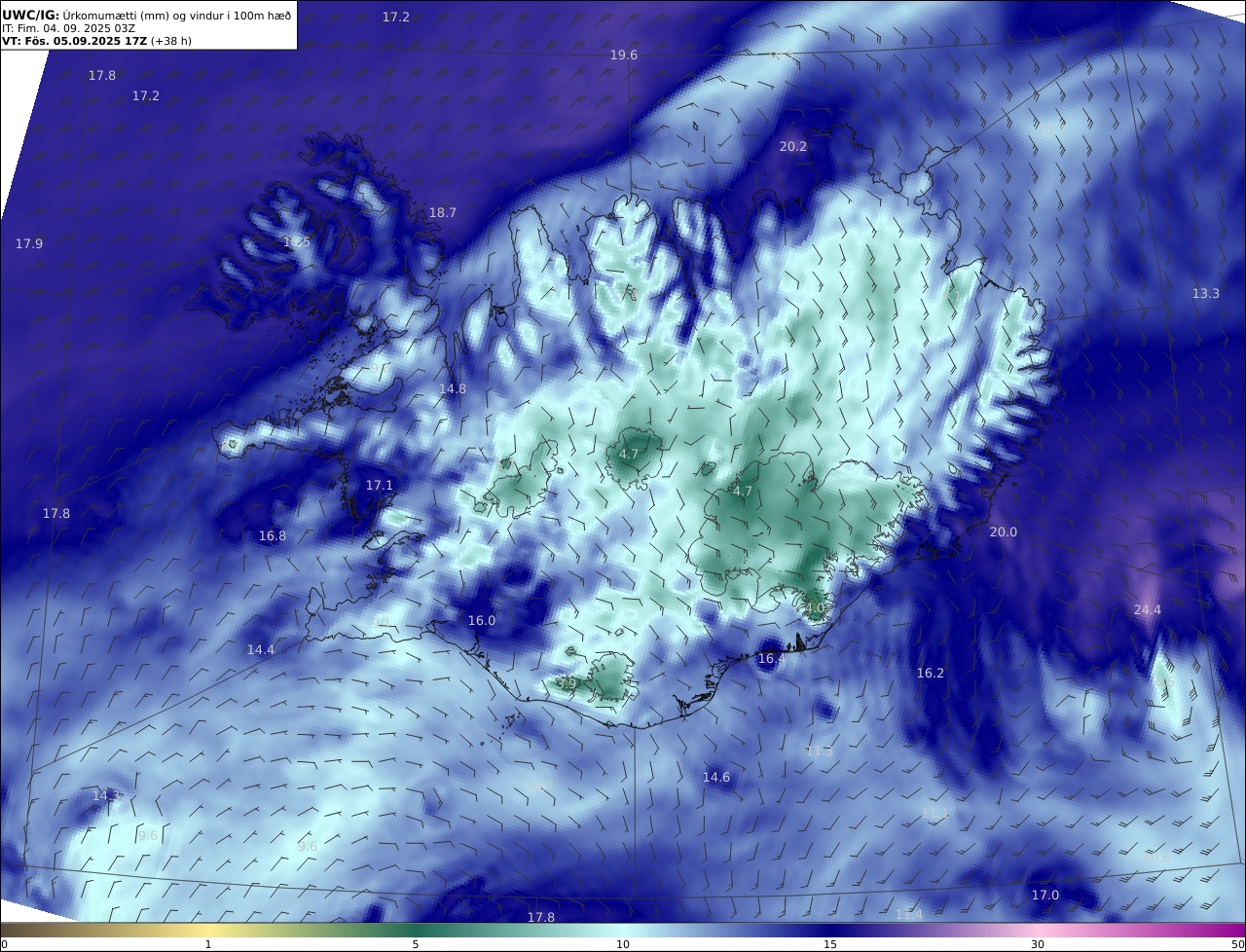Click the "UWC/IG" title label

point(31,16)
